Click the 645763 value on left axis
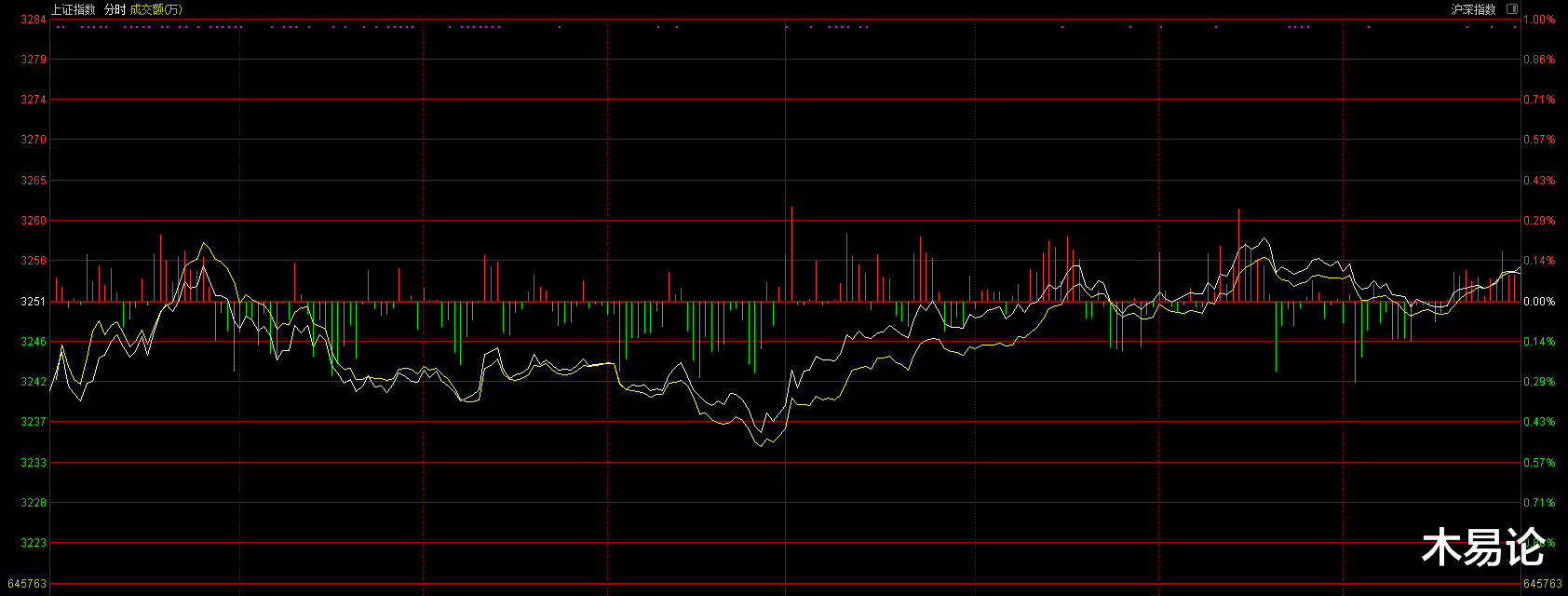The image size is (1568, 596). tap(27, 584)
